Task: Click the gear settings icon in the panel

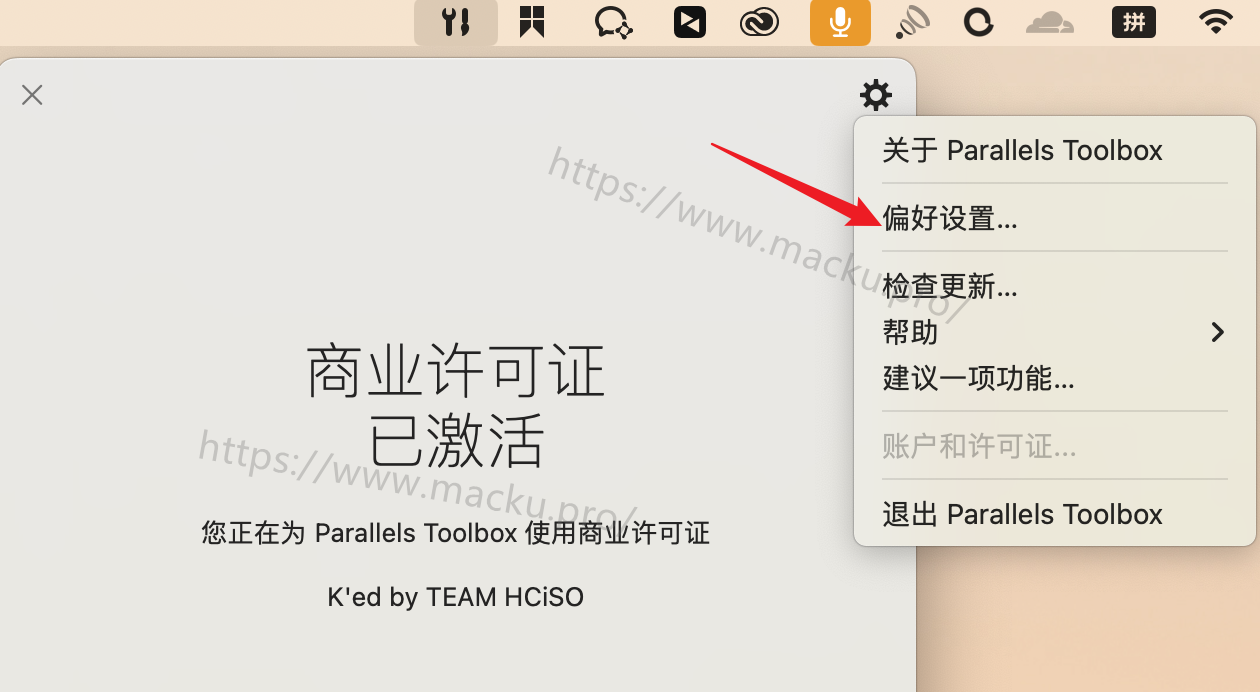Action: 876,95
